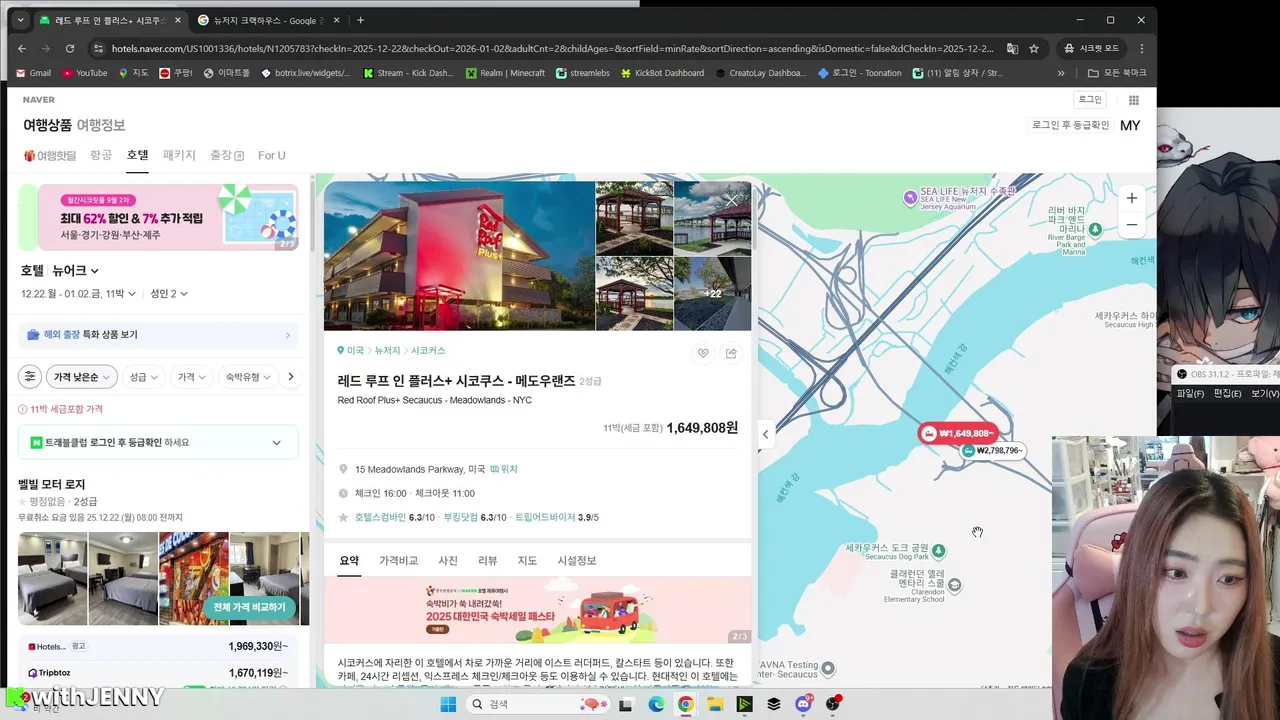Select the 항공 travel tab
Viewport: 1280px width, 720px height.
tap(101, 155)
